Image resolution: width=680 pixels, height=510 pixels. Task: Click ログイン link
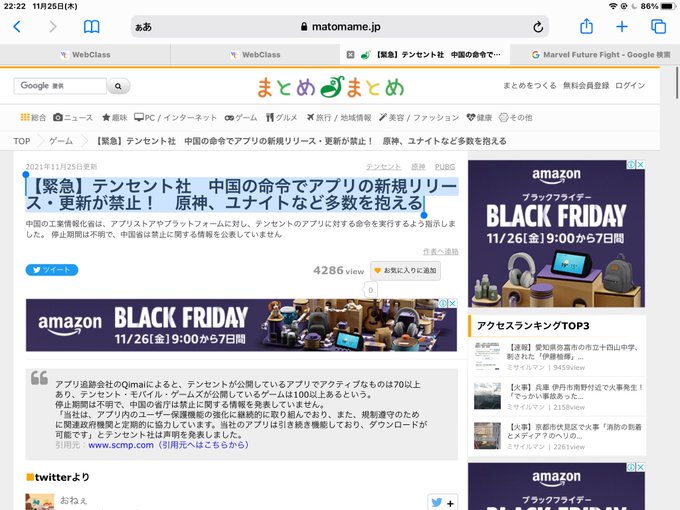coord(630,85)
